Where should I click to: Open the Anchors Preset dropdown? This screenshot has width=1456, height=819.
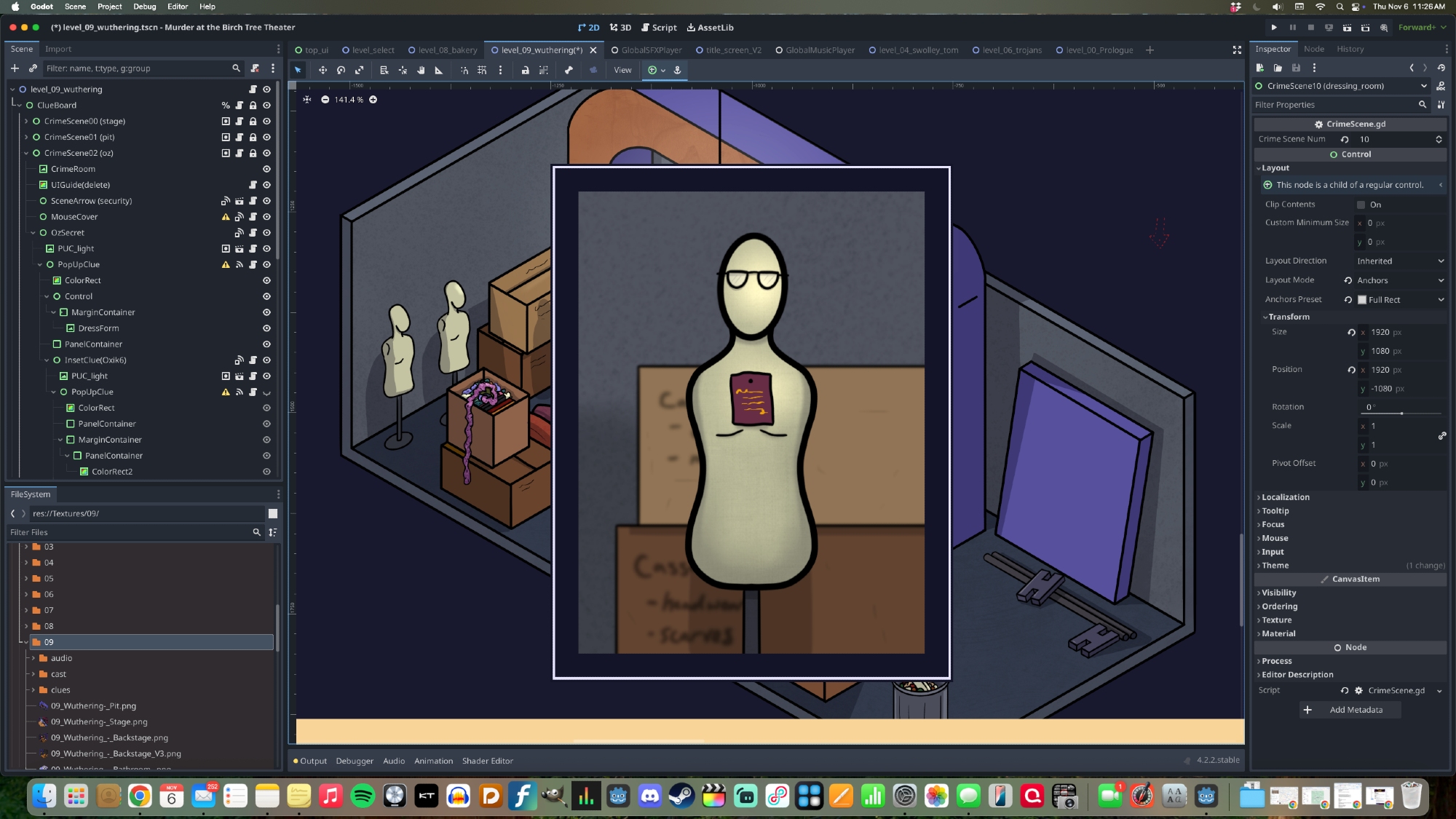click(1400, 299)
